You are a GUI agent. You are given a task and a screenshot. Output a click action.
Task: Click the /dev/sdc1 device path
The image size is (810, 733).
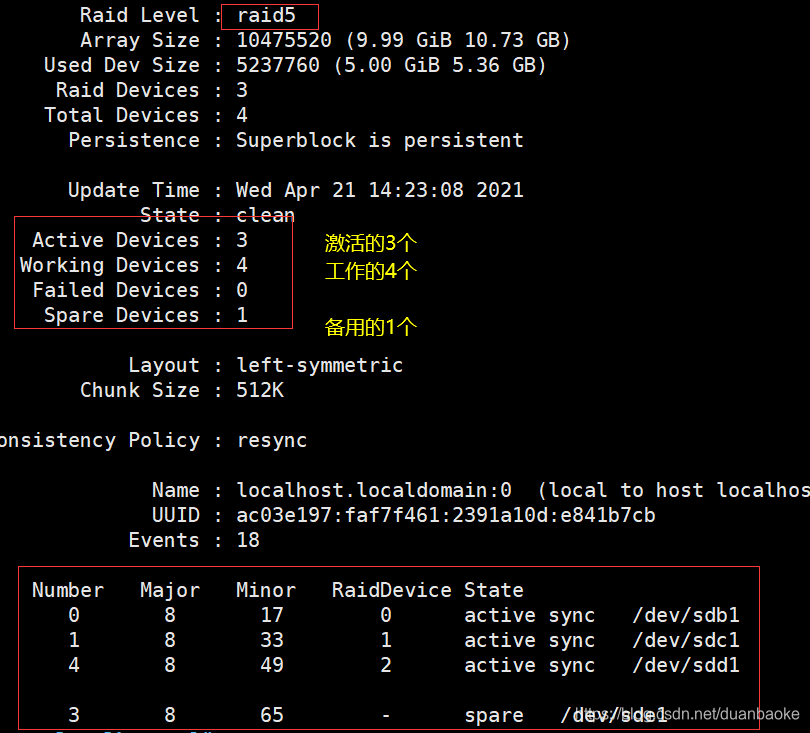[686, 641]
